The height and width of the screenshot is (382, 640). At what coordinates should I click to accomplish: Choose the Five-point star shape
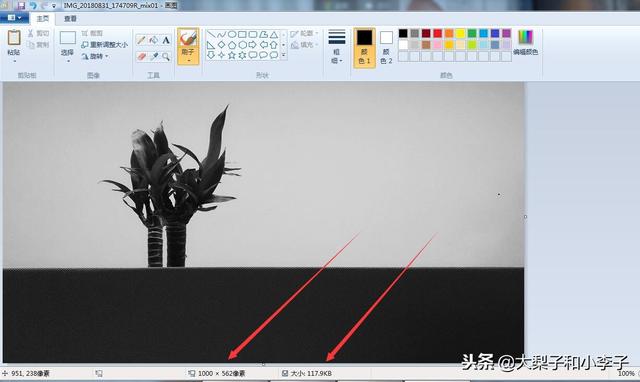(x=232, y=55)
